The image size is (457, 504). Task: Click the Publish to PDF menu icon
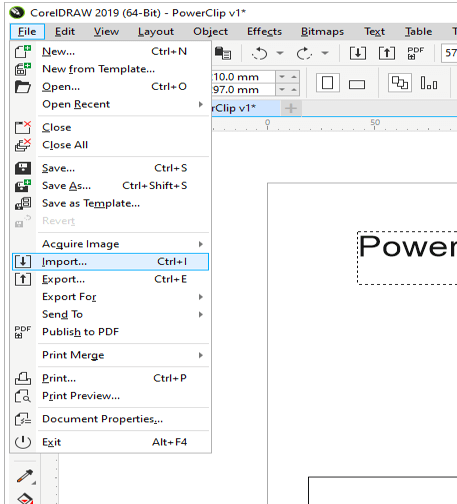coord(23,332)
